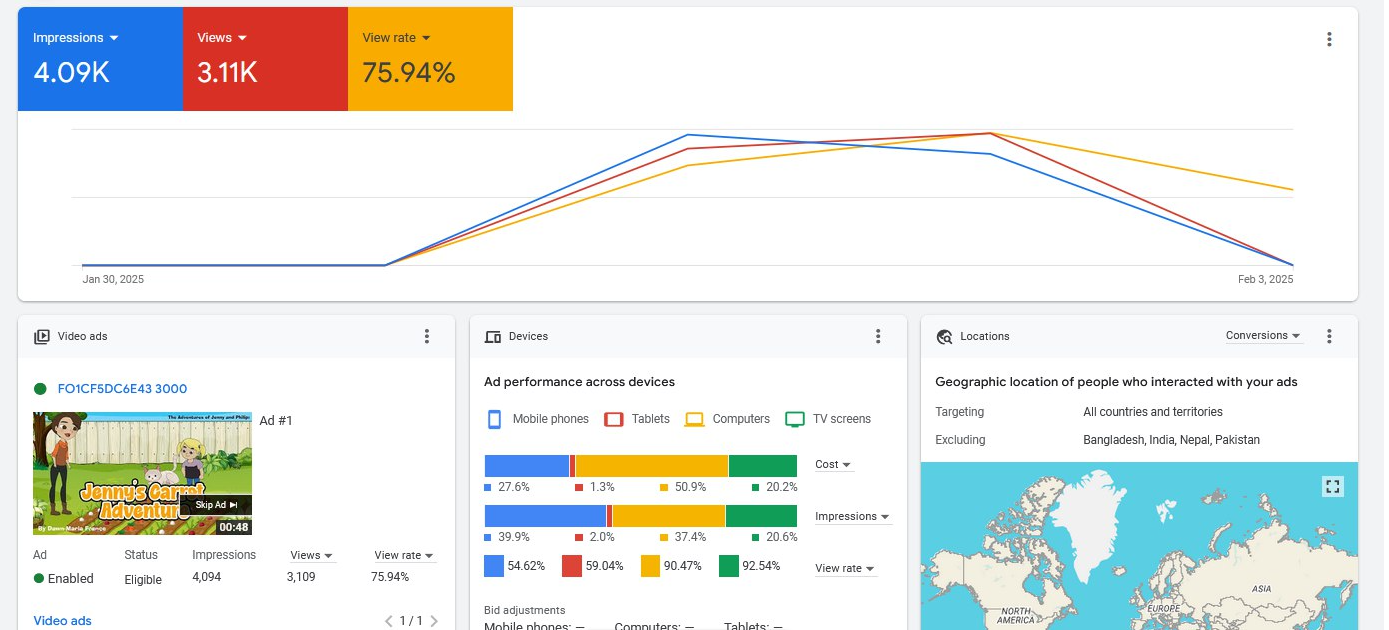
Task: Click the Locations card icon
Action: (x=944, y=337)
